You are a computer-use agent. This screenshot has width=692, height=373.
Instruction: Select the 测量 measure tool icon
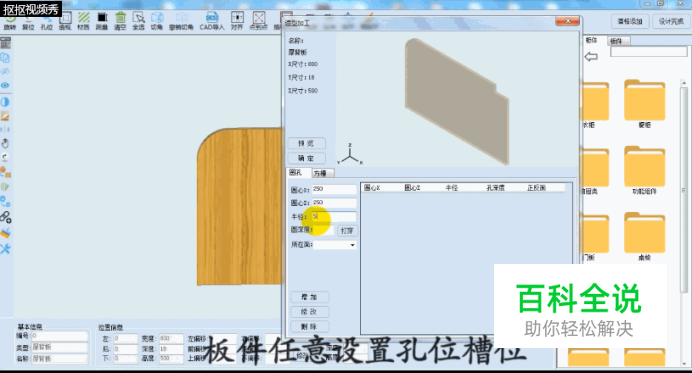(102, 20)
